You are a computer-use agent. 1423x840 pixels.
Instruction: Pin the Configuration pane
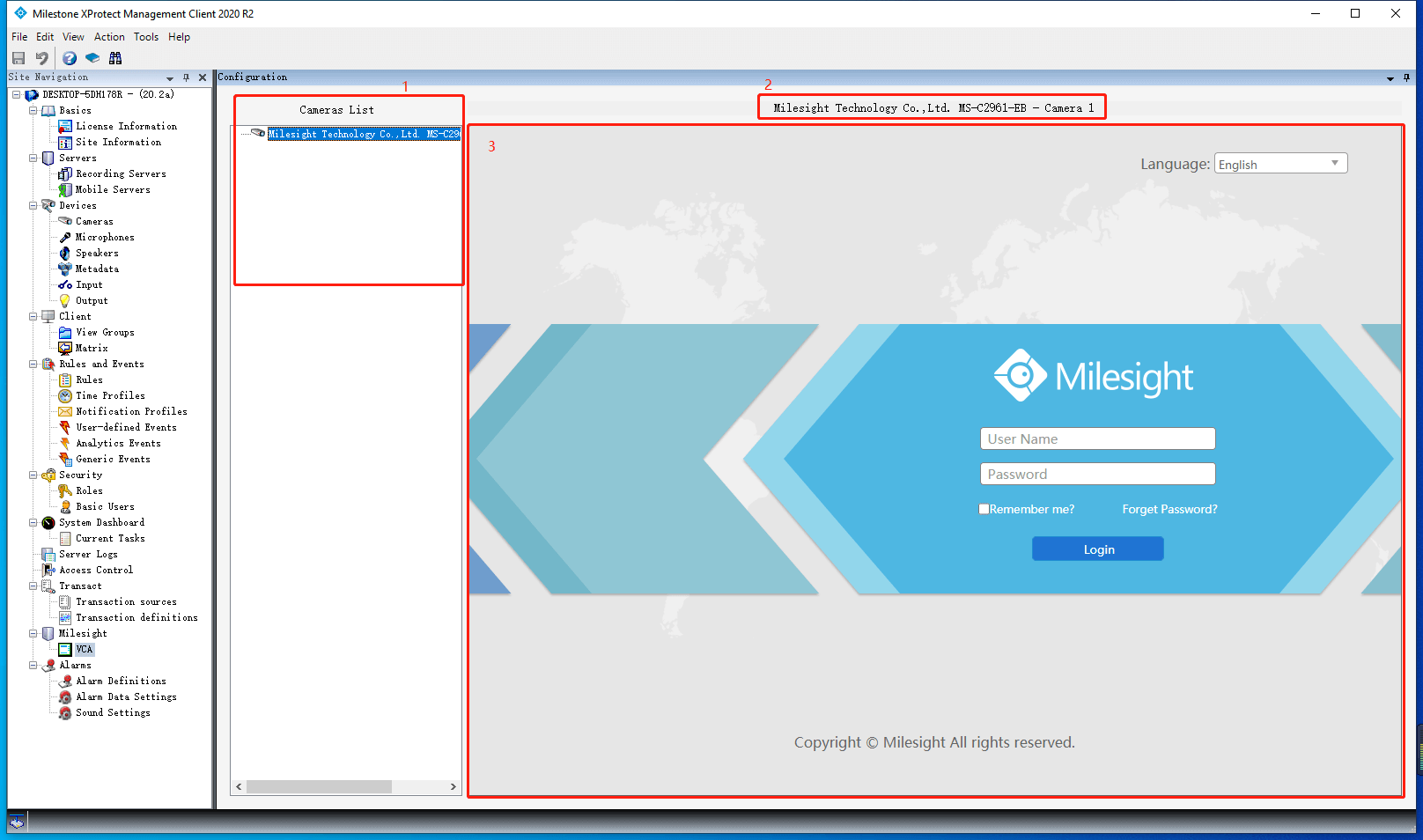pyautogui.click(x=1406, y=77)
